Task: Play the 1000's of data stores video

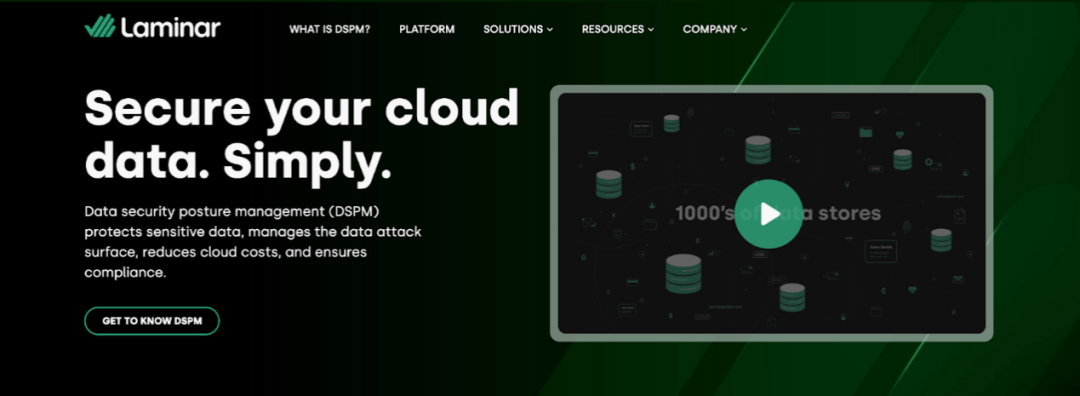Action: (769, 214)
